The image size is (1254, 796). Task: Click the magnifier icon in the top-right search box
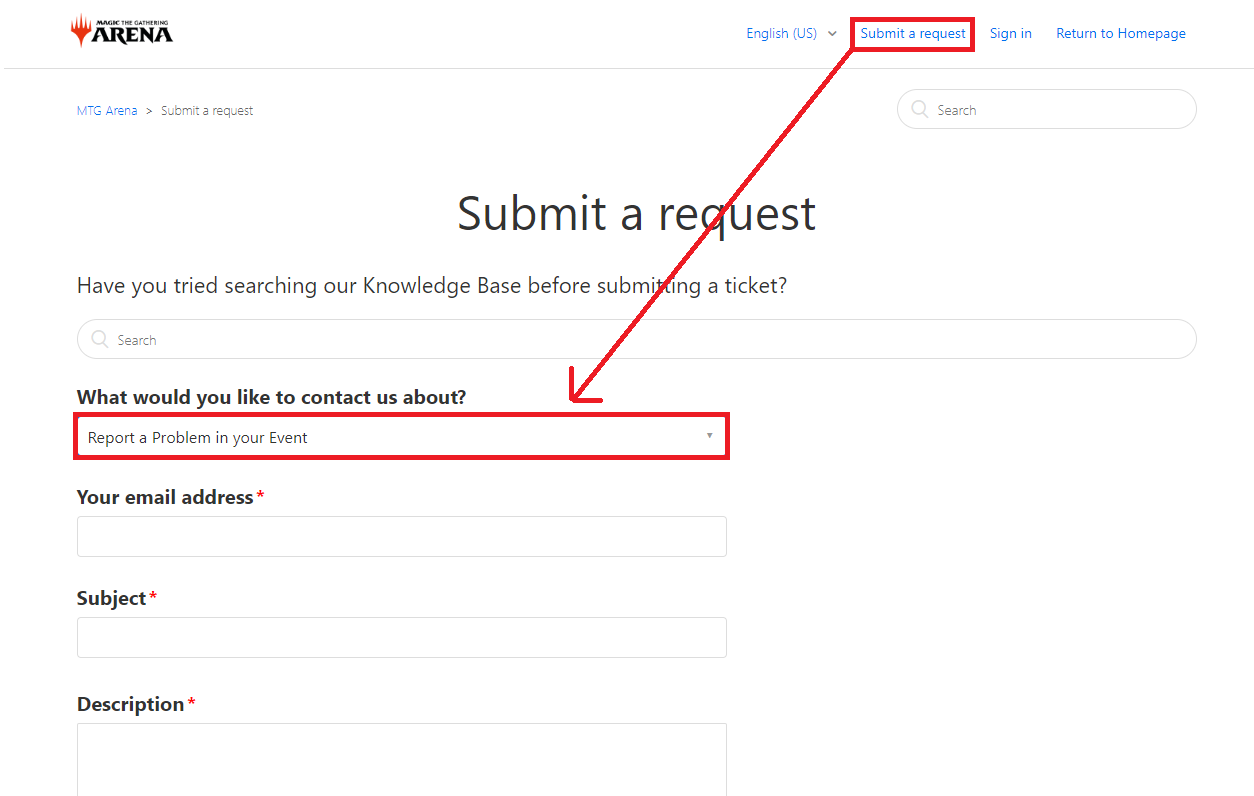(919, 110)
